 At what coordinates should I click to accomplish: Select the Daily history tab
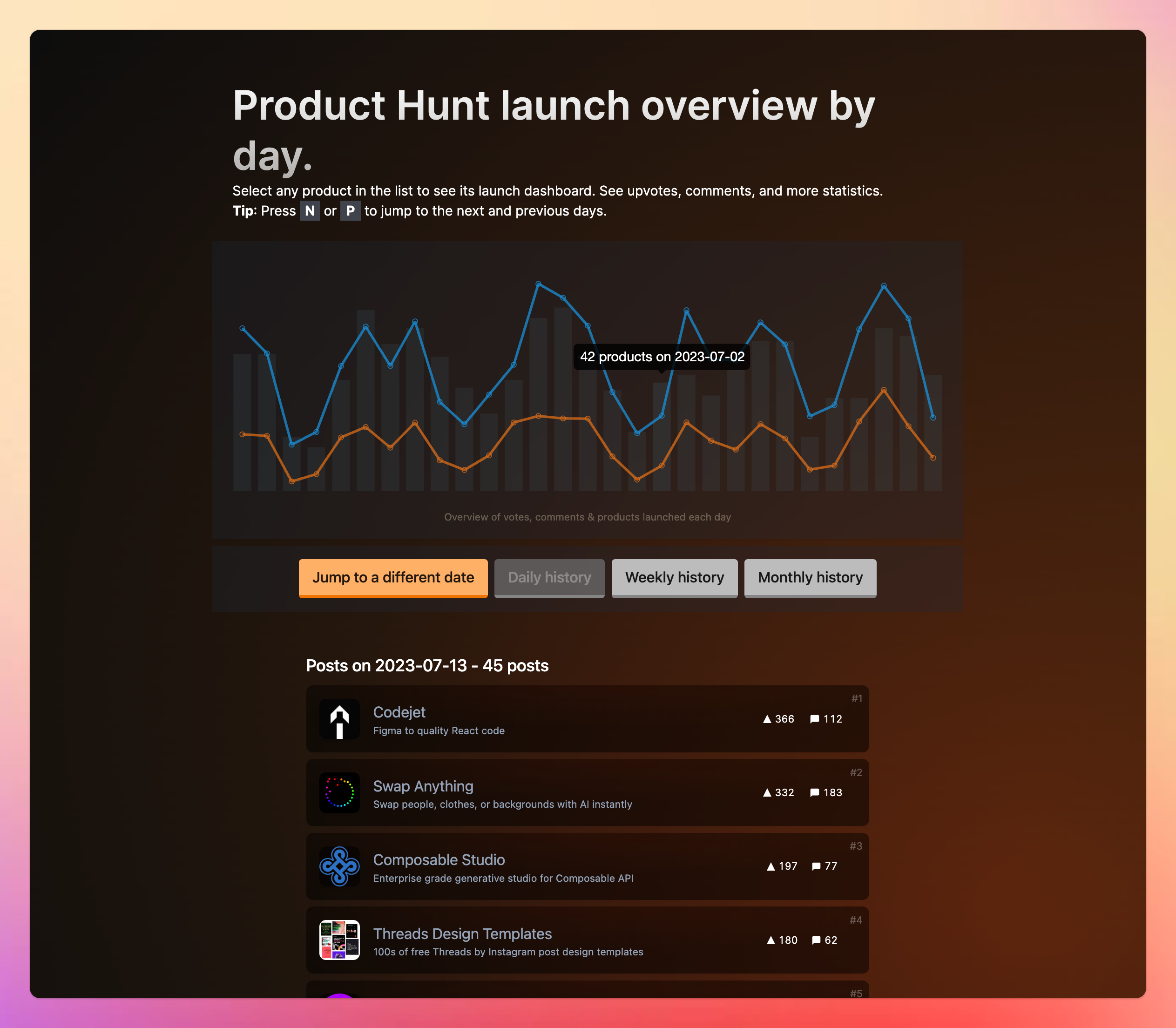point(549,578)
